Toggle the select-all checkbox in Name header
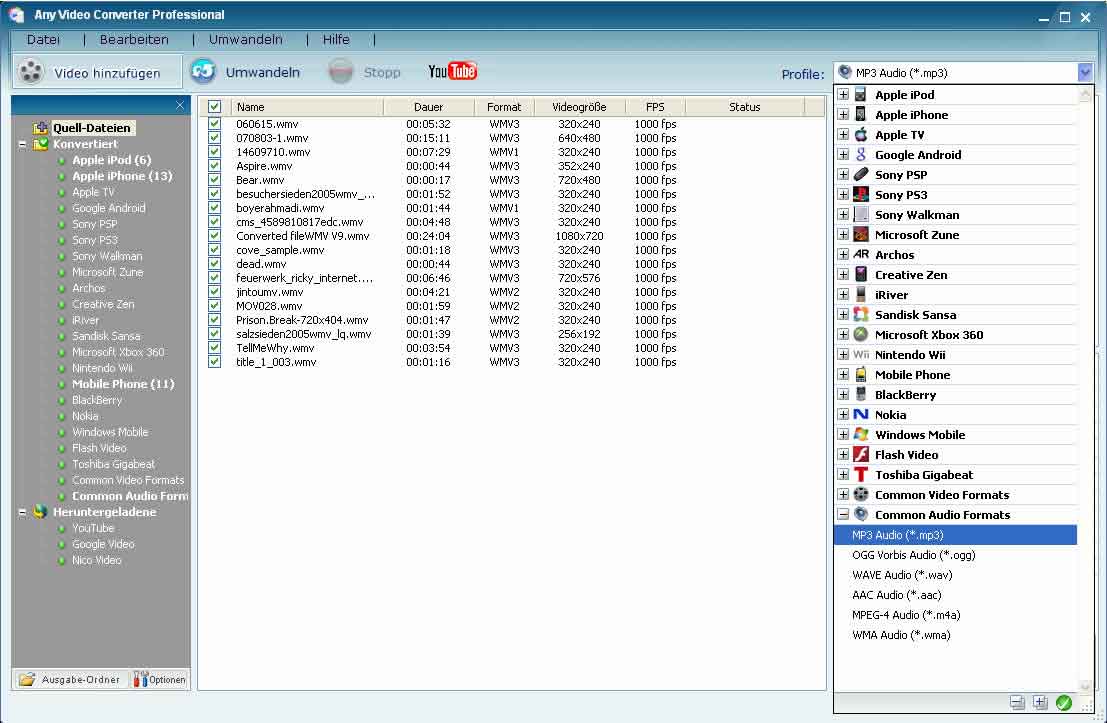The image size is (1107, 723). click(x=215, y=107)
